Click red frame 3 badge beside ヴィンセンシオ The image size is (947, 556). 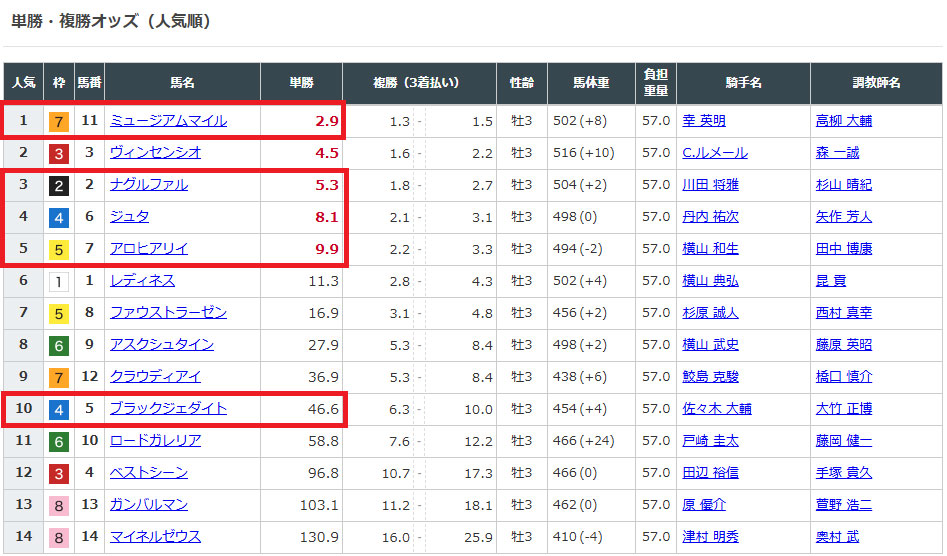point(59,153)
